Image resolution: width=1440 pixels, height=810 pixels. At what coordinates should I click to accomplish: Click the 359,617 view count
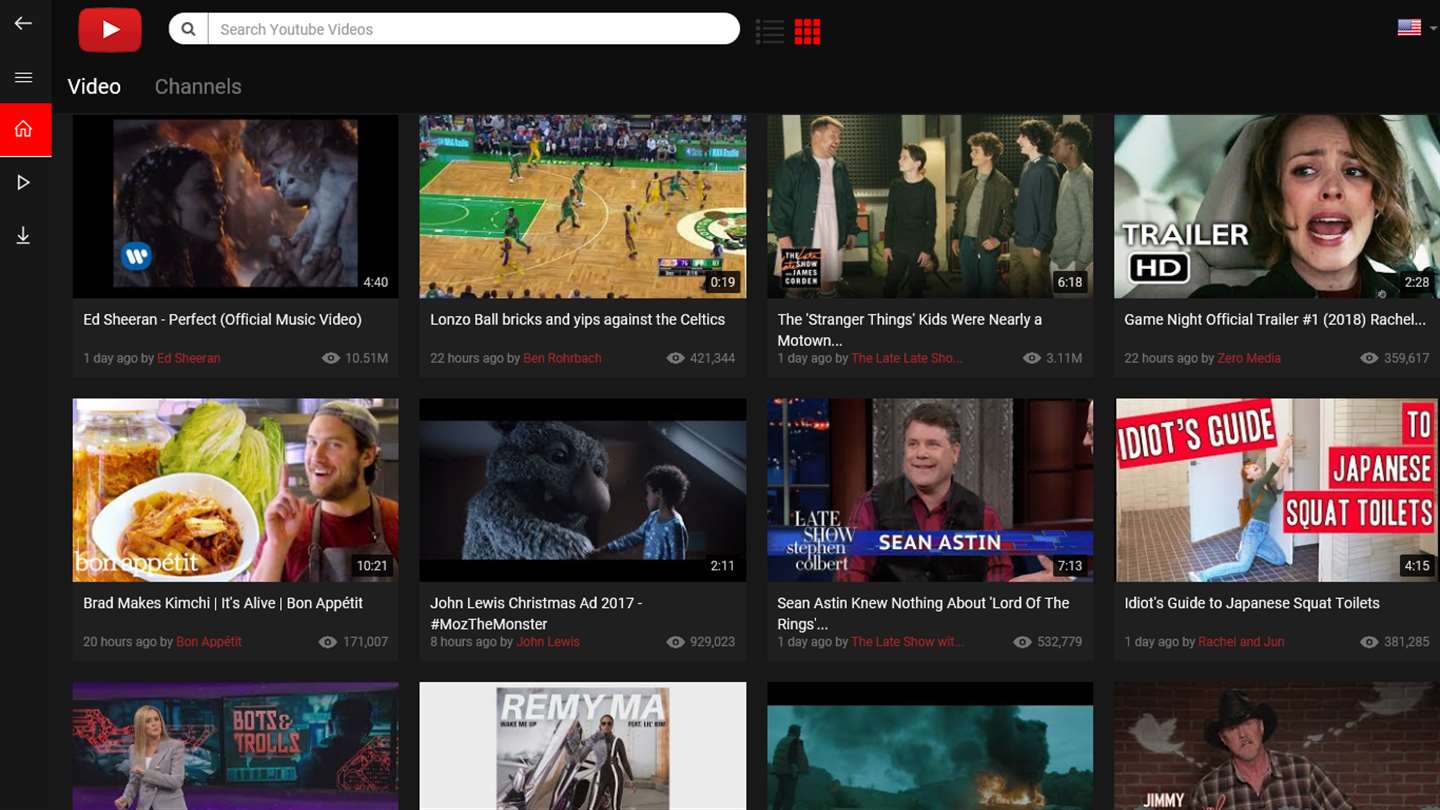point(1407,358)
